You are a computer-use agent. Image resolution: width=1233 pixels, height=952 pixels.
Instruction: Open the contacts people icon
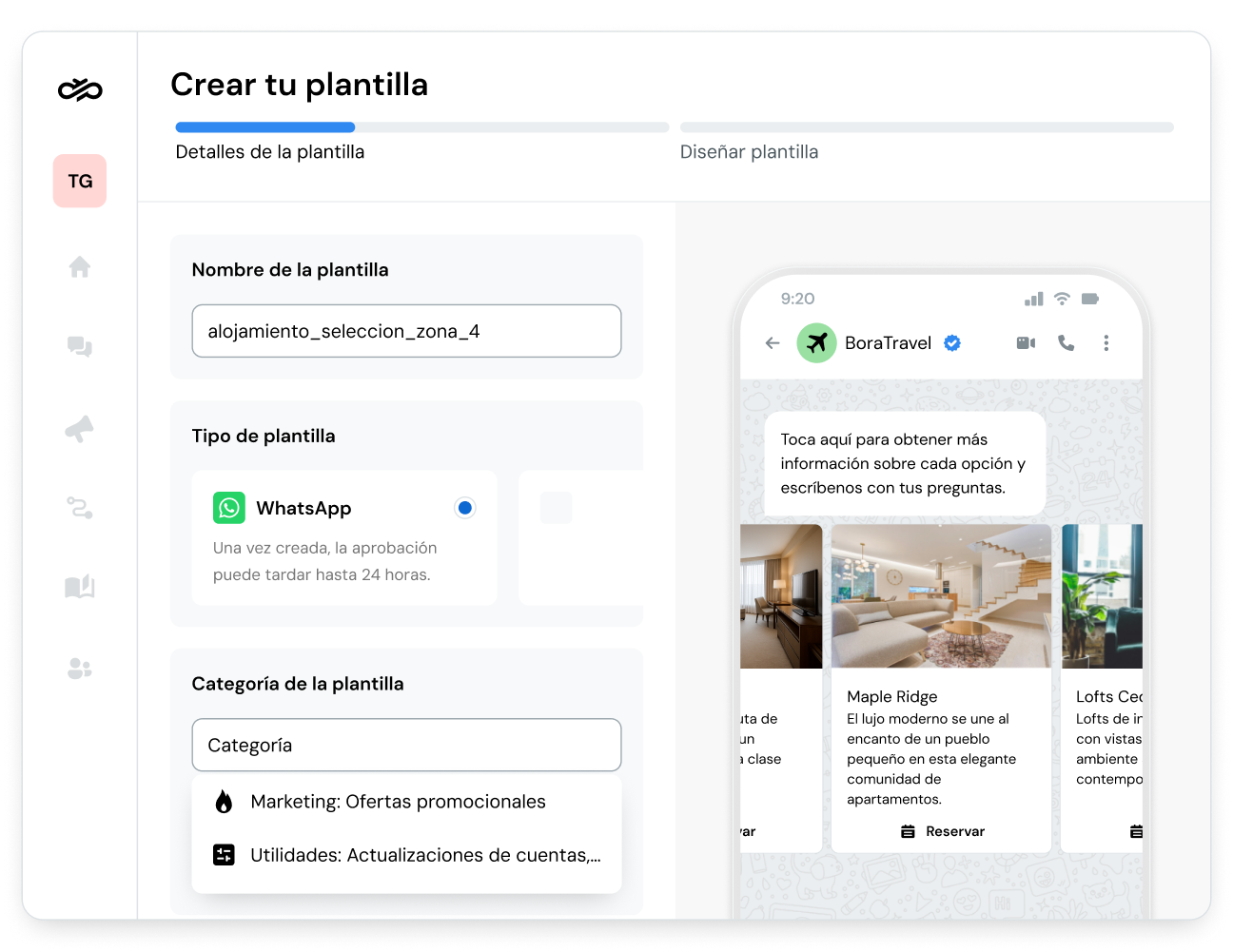pos(80,669)
